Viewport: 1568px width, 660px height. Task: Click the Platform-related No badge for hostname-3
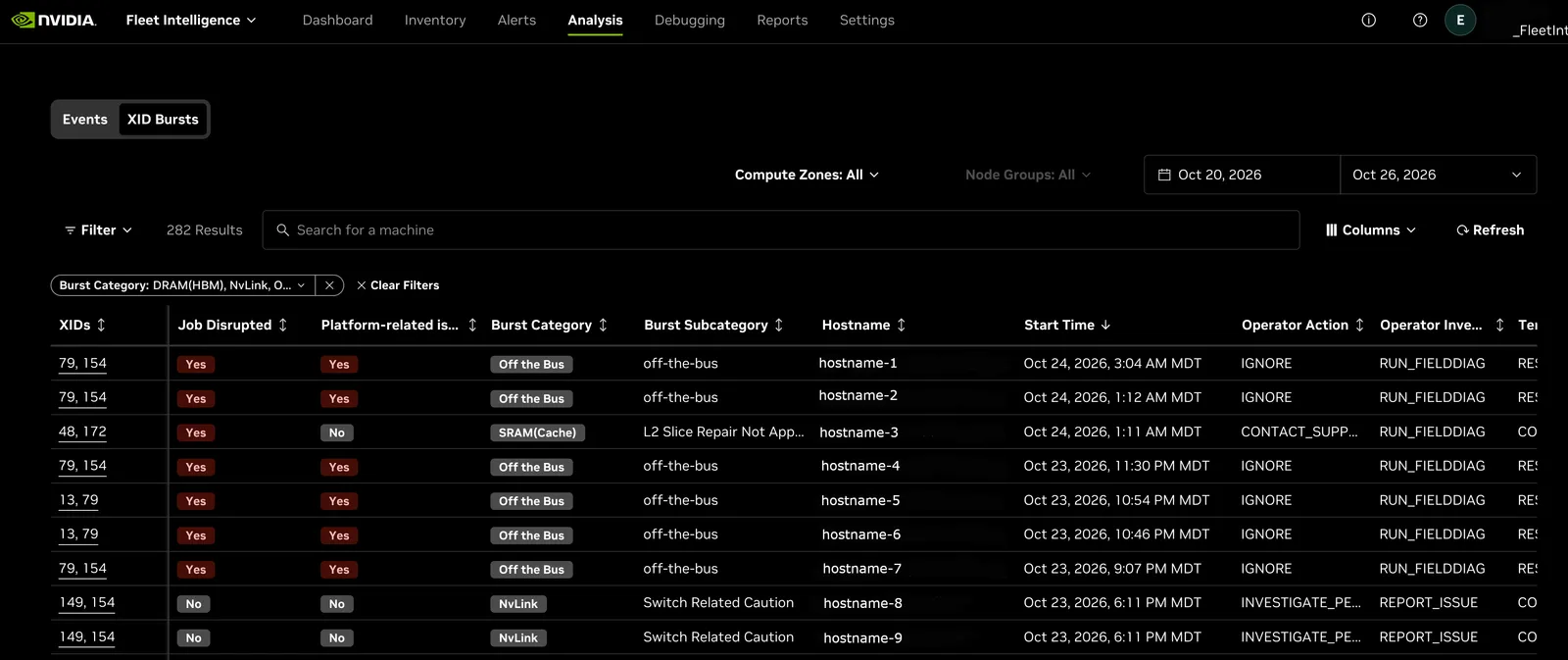pos(336,432)
